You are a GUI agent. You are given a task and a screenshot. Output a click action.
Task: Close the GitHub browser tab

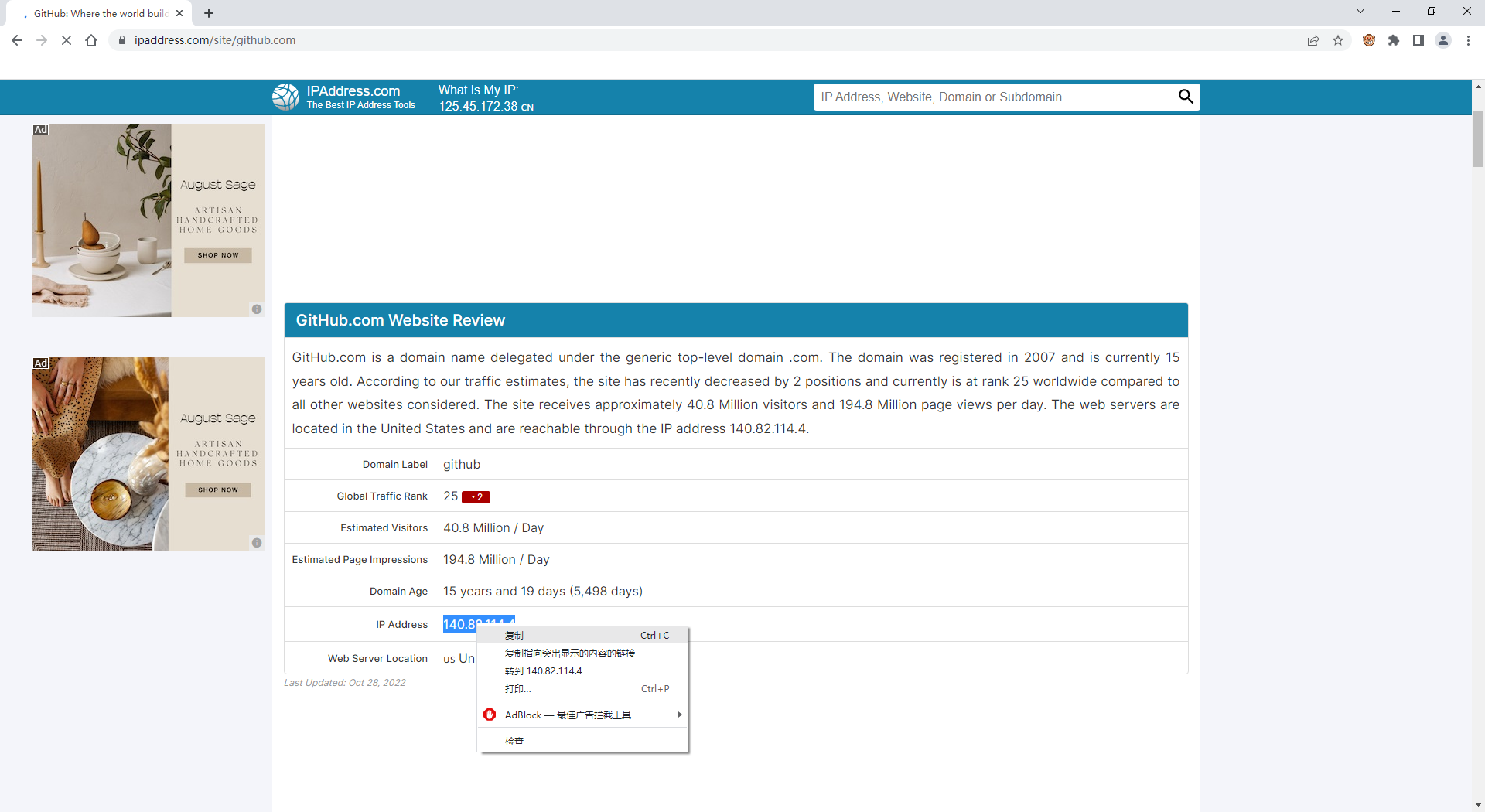[x=179, y=13]
